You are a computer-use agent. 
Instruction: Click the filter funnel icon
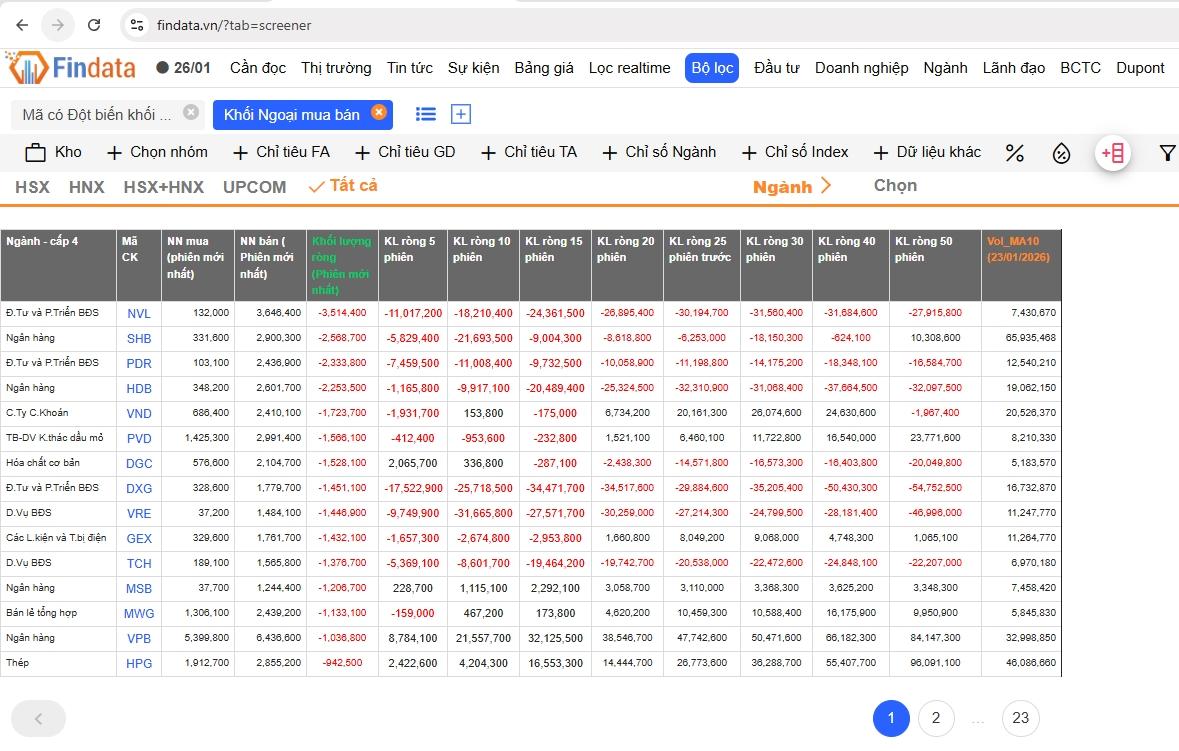click(1166, 153)
